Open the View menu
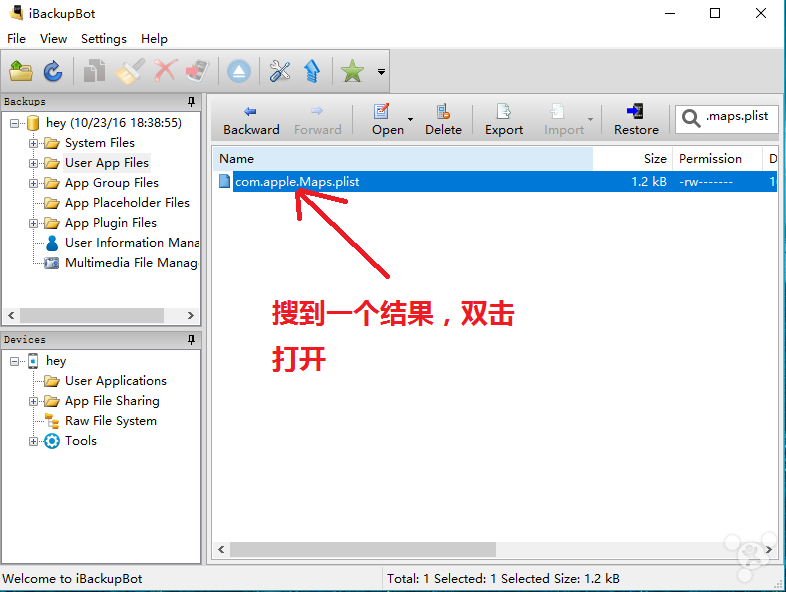This screenshot has height=592, width=786. coord(53,39)
